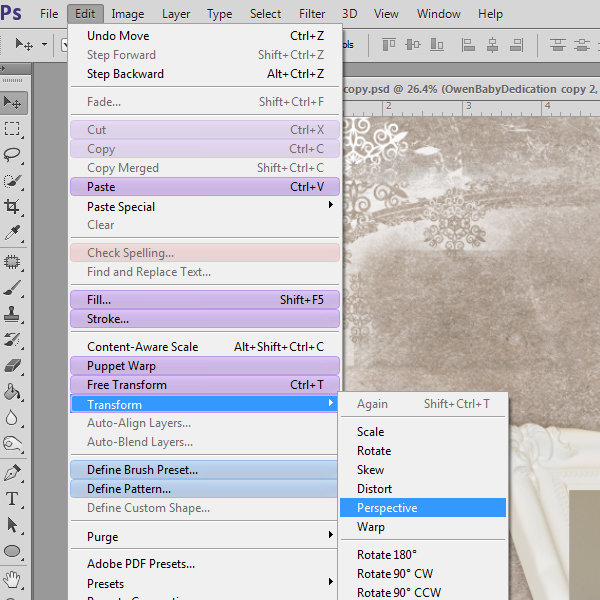Select the Dodge tool
Screen dimensions: 600x600
click(x=12, y=443)
